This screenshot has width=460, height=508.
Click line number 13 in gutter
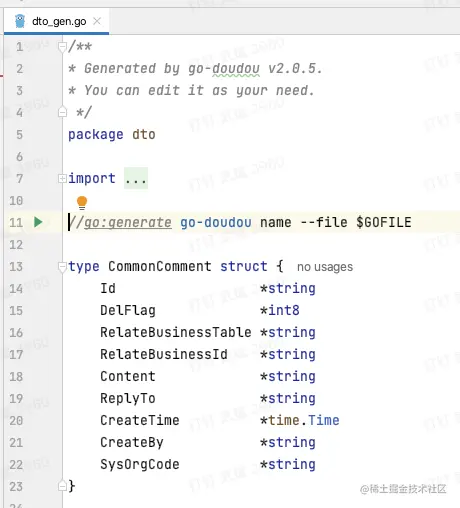pos(16,266)
